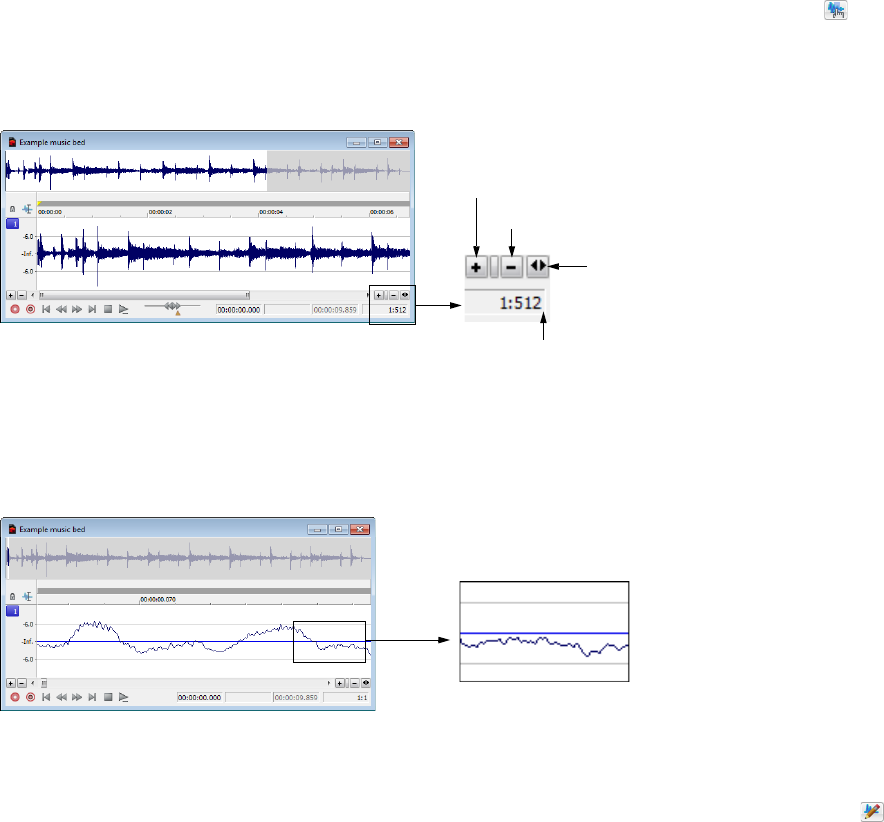Viewport: 884px width, 822px height.
Task: Click the enlarged zoom-selection arrows button
Action: coord(538,266)
